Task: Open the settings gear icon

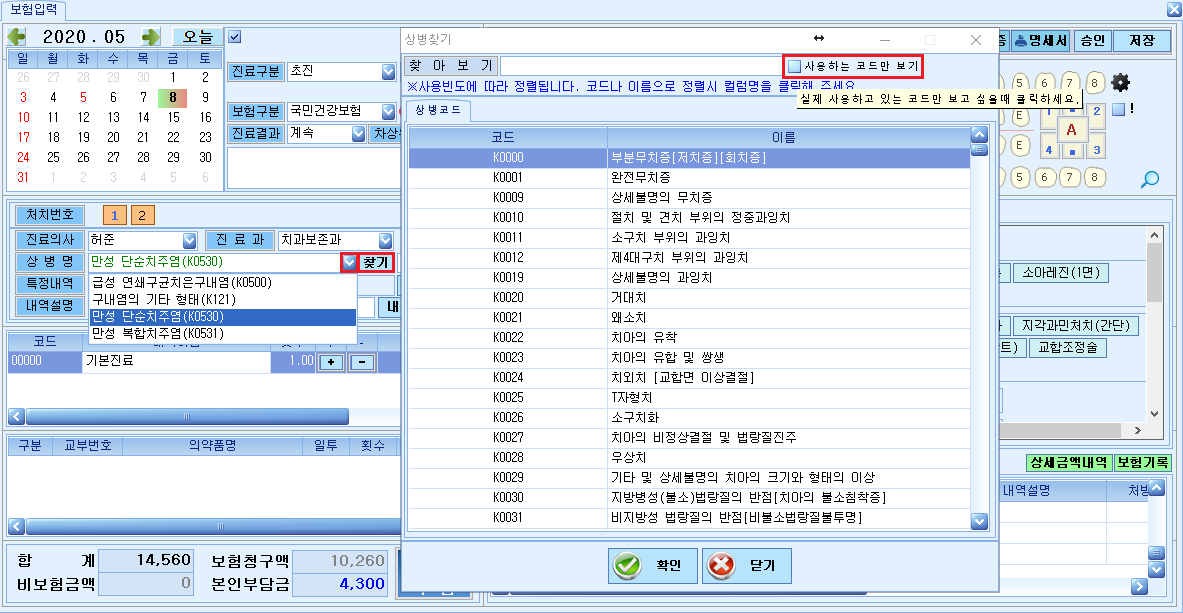Action: pos(1121,82)
